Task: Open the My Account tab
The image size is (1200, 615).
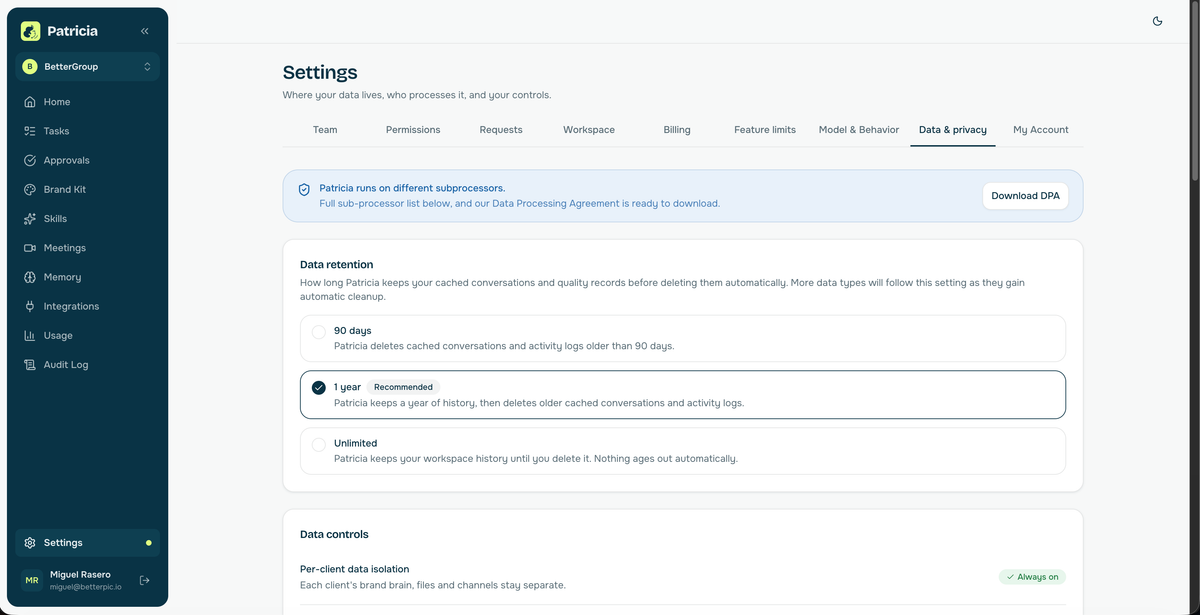Action: pyautogui.click(x=1041, y=130)
